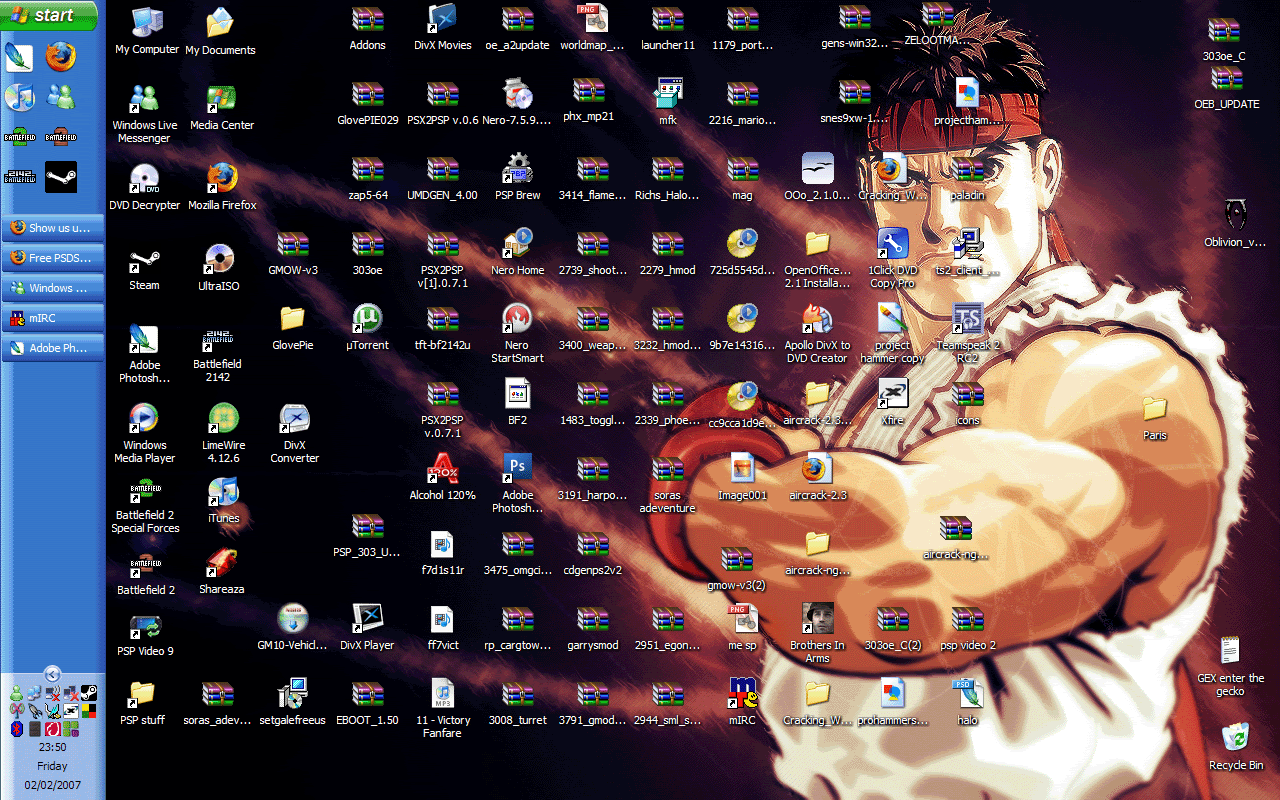The width and height of the screenshot is (1280, 800).
Task: Open the Start menu
Action: tap(49, 15)
